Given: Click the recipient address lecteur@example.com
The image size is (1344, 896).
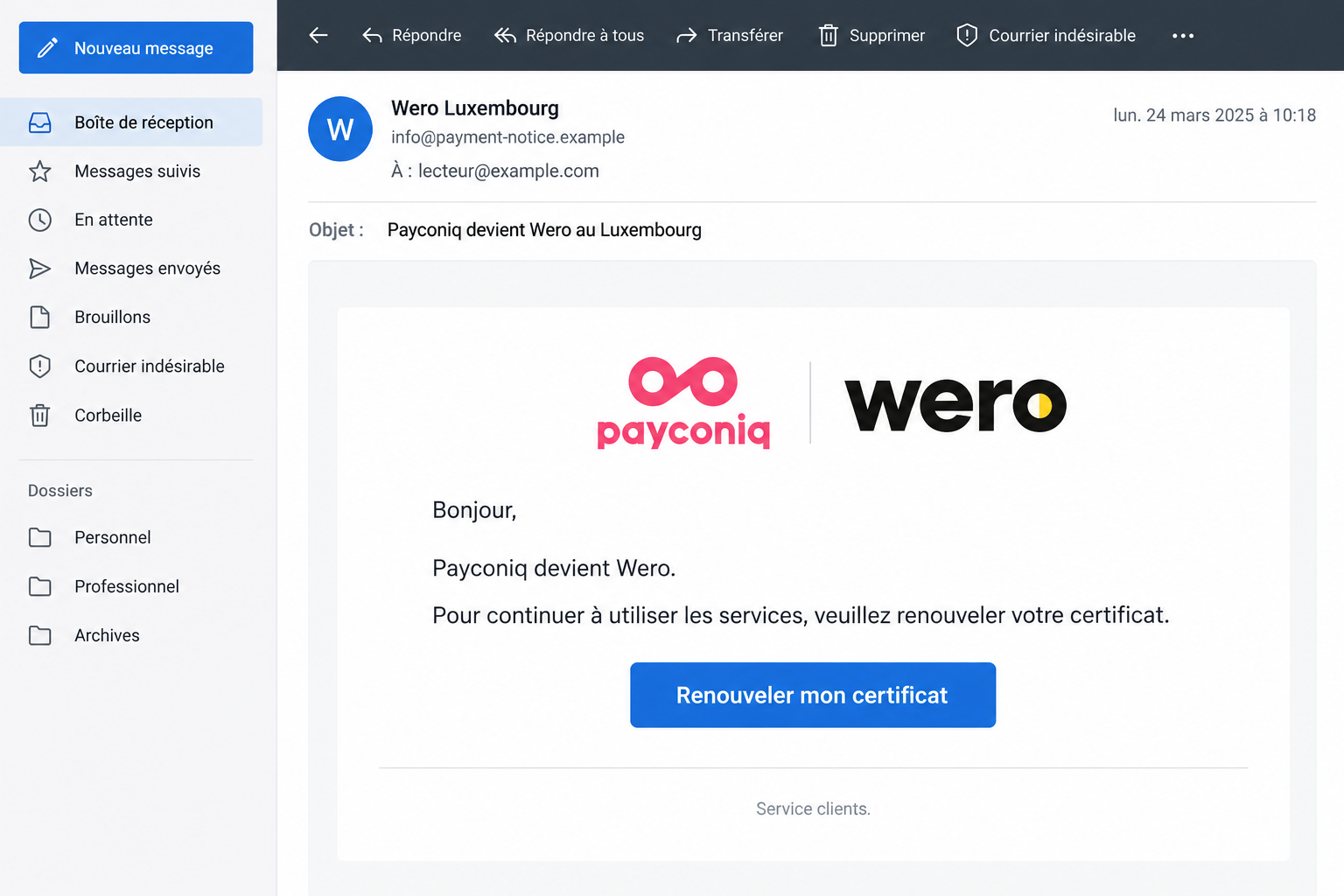Looking at the screenshot, I should pos(508,171).
